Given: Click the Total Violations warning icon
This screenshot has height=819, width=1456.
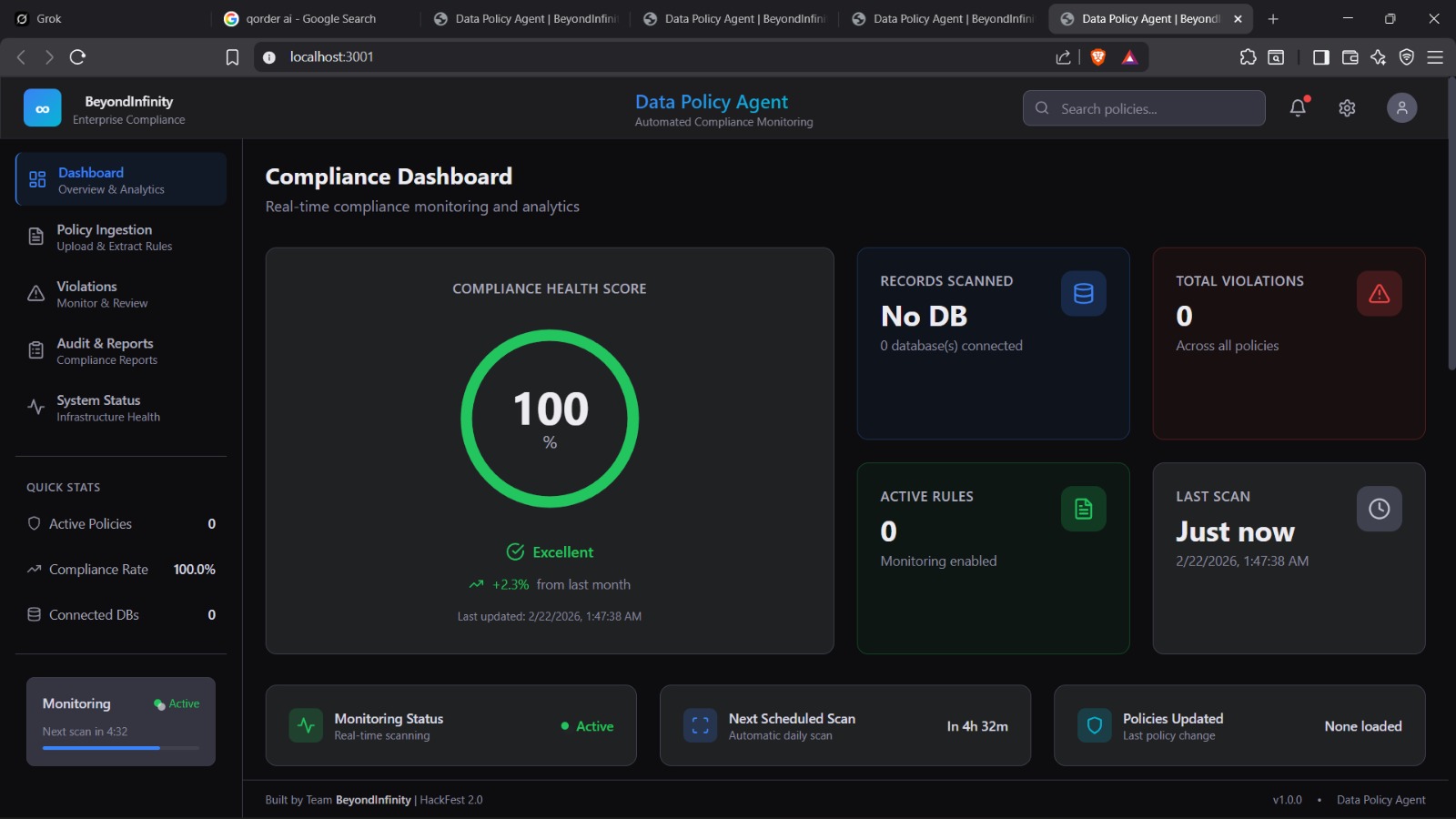Looking at the screenshot, I should pyautogui.click(x=1379, y=294).
